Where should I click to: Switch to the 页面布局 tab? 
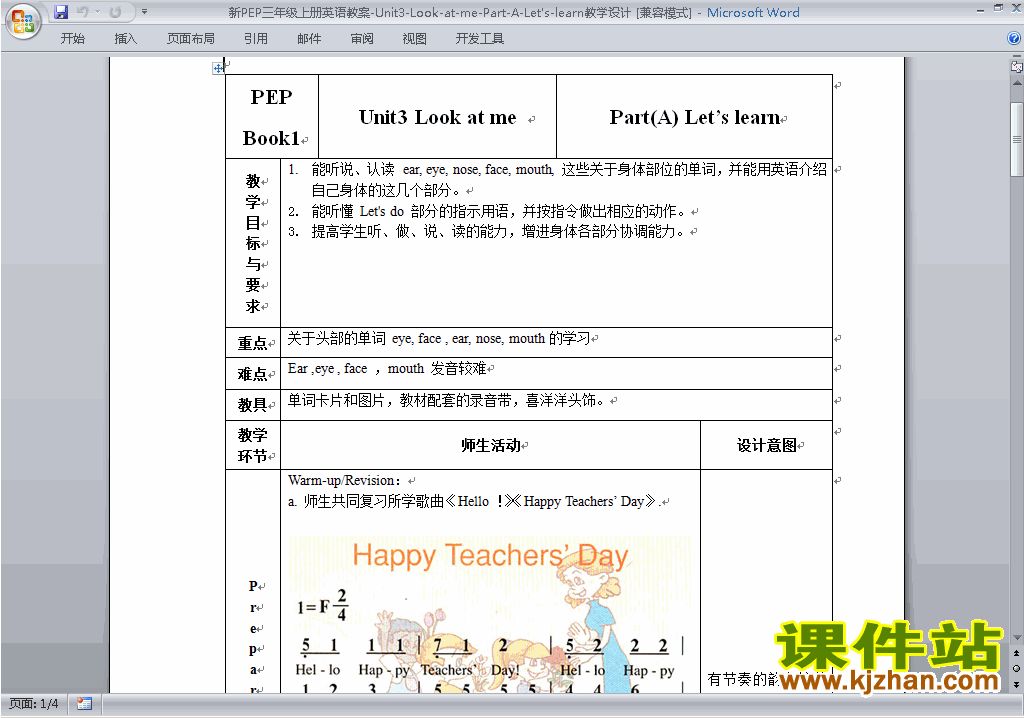click(191, 39)
